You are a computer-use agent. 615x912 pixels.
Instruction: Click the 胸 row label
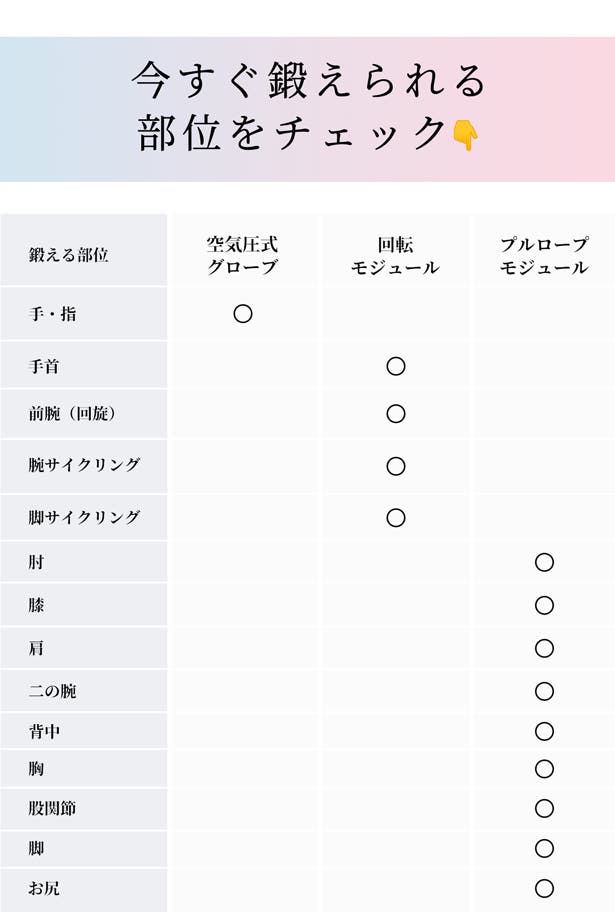tap(37, 769)
